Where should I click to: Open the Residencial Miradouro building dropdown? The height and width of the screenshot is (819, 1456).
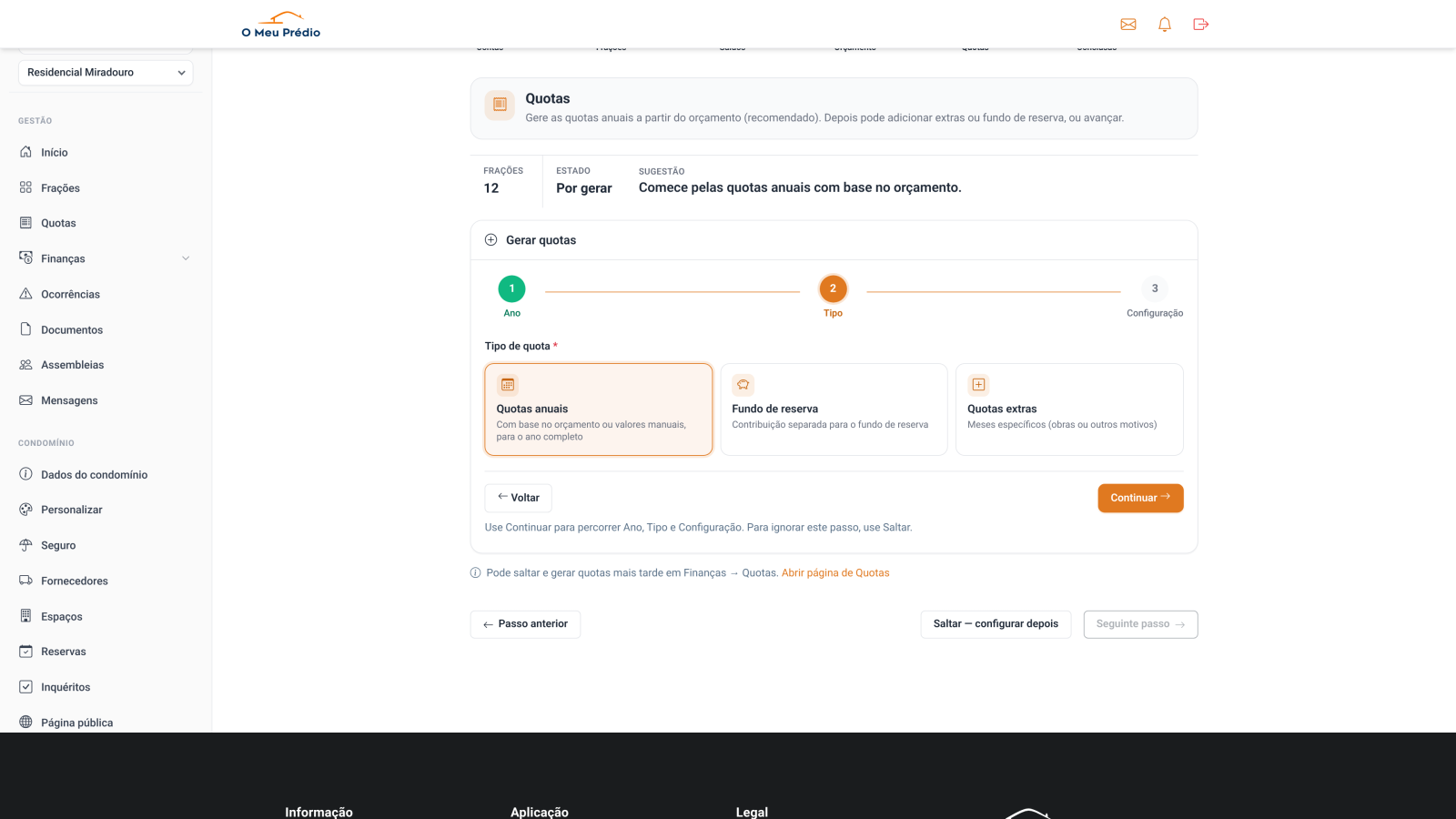coord(106,73)
